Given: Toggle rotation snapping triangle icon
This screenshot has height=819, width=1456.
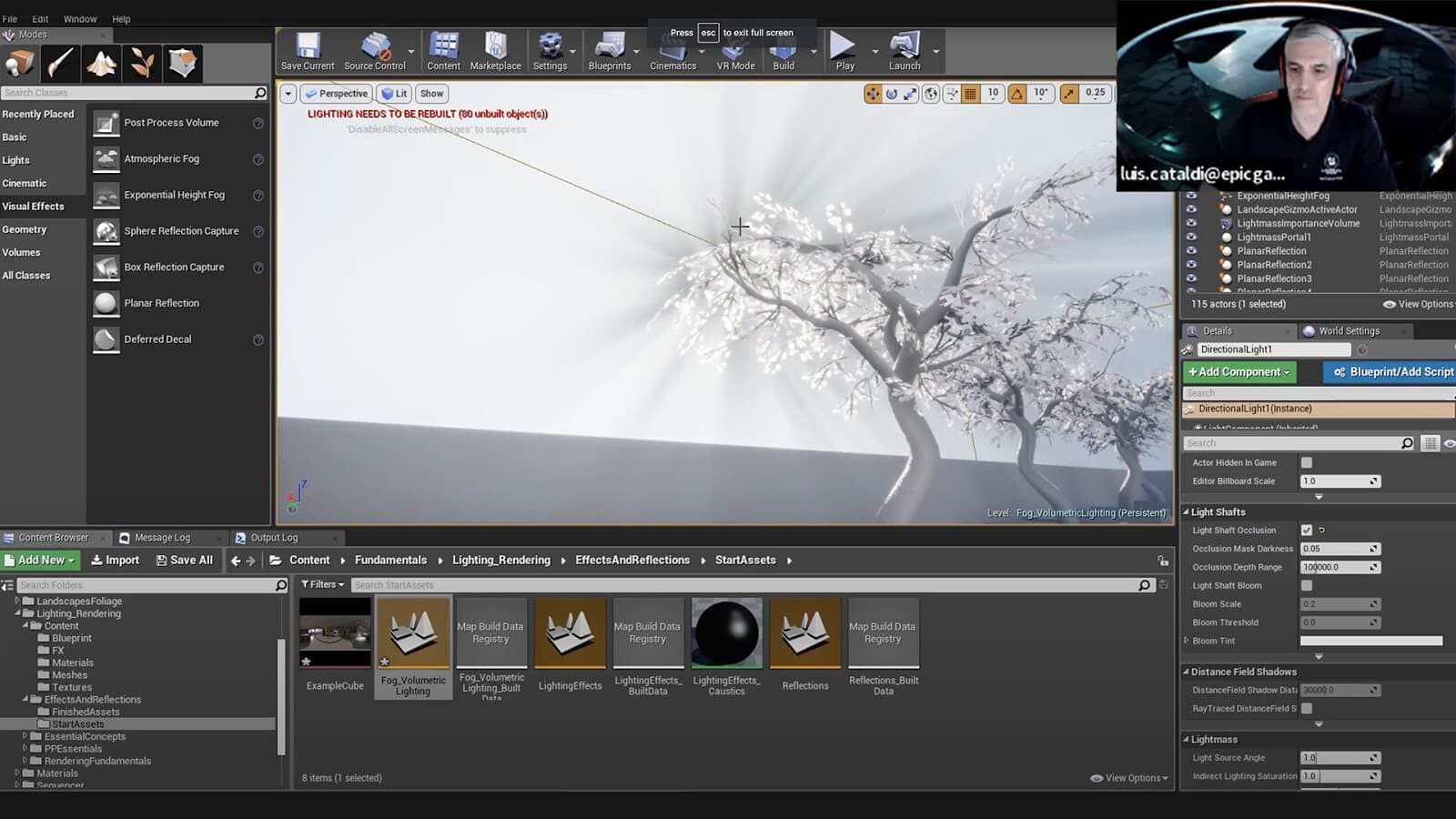Looking at the screenshot, I should pyautogui.click(x=1017, y=94).
